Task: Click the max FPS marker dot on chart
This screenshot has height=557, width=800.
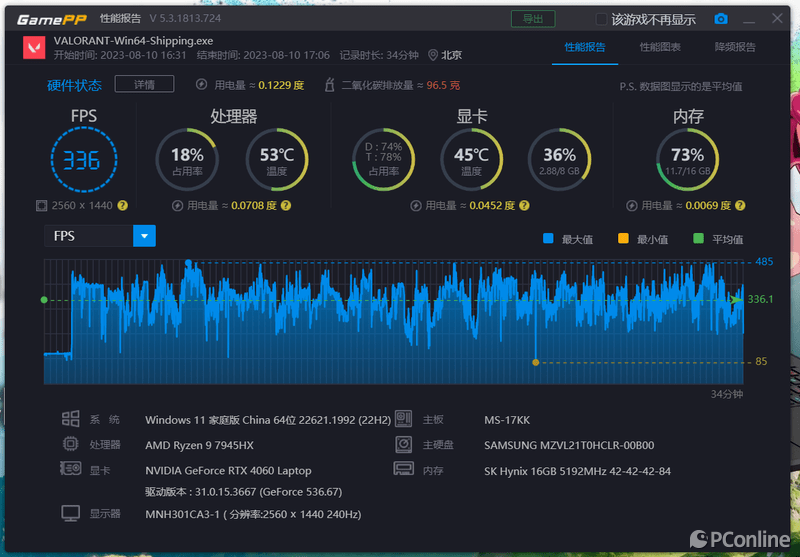Action: 188,263
